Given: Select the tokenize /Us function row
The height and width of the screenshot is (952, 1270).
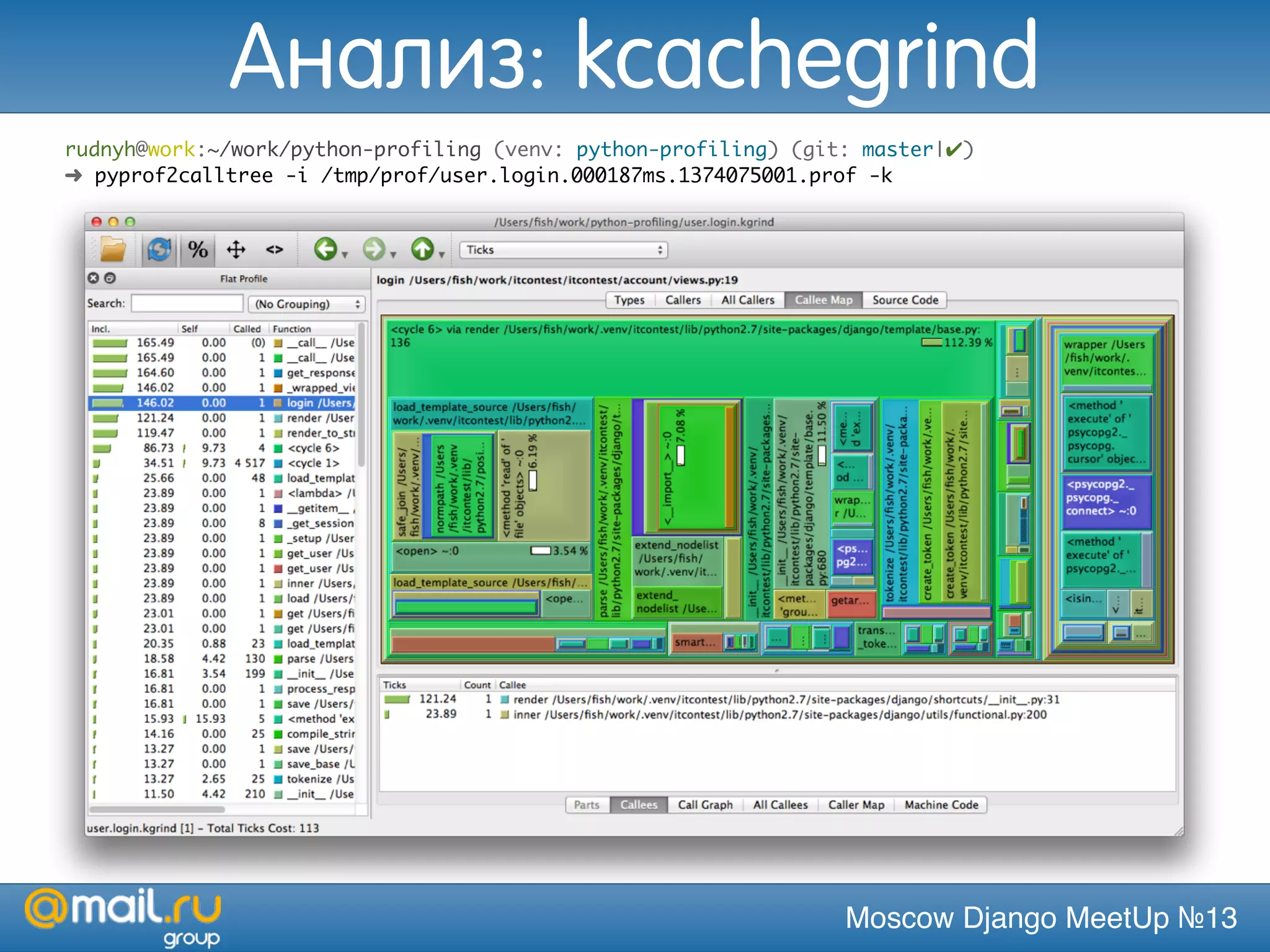Looking at the screenshot, I should pos(223,779).
